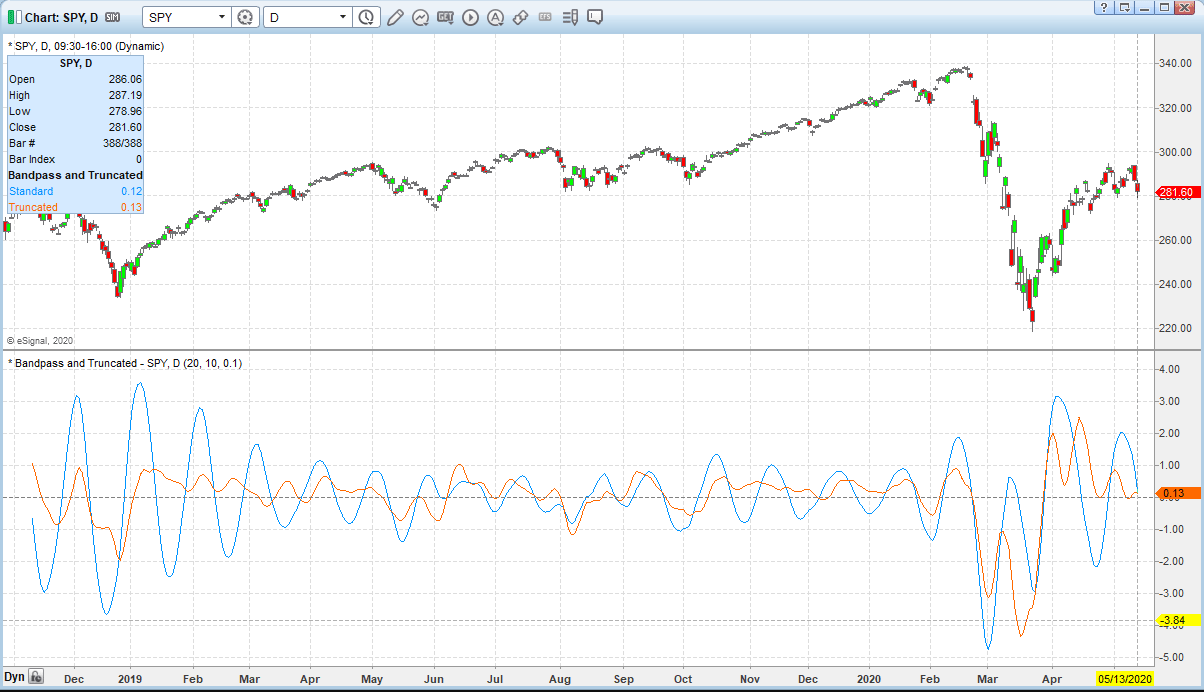Click the '2019' label on time axis
Screen dimensions: 1204x692
click(x=130, y=677)
